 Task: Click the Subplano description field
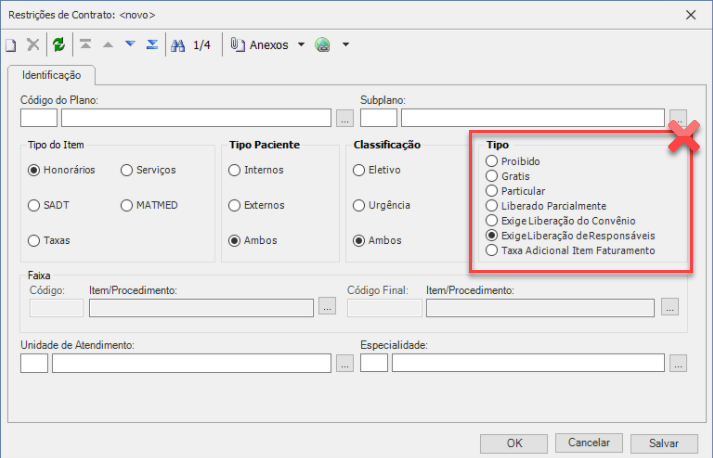(532, 118)
